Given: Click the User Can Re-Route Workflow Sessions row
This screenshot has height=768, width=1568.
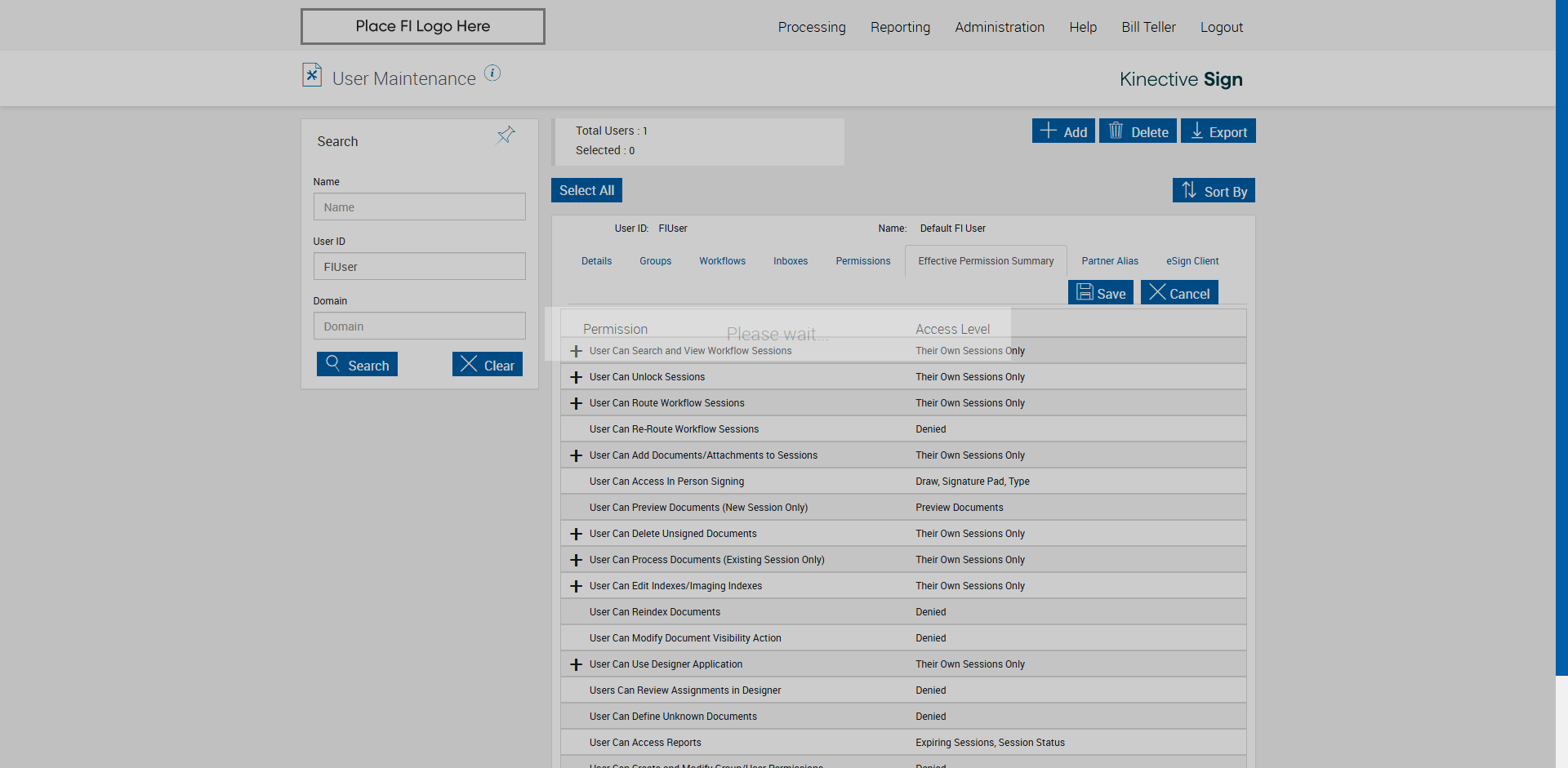Looking at the screenshot, I should pos(903,429).
